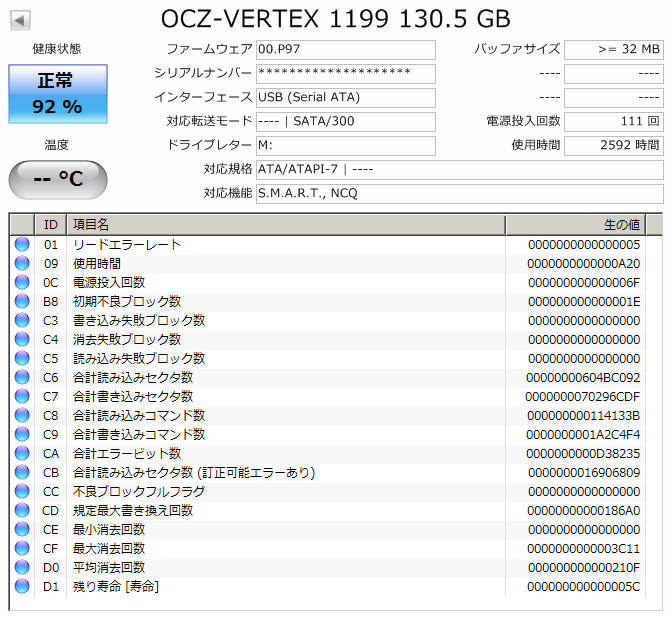This screenshot has width=672, height=620.
Task: Click the status circle for 01 リードエラーレート
Action: [22, 244]
